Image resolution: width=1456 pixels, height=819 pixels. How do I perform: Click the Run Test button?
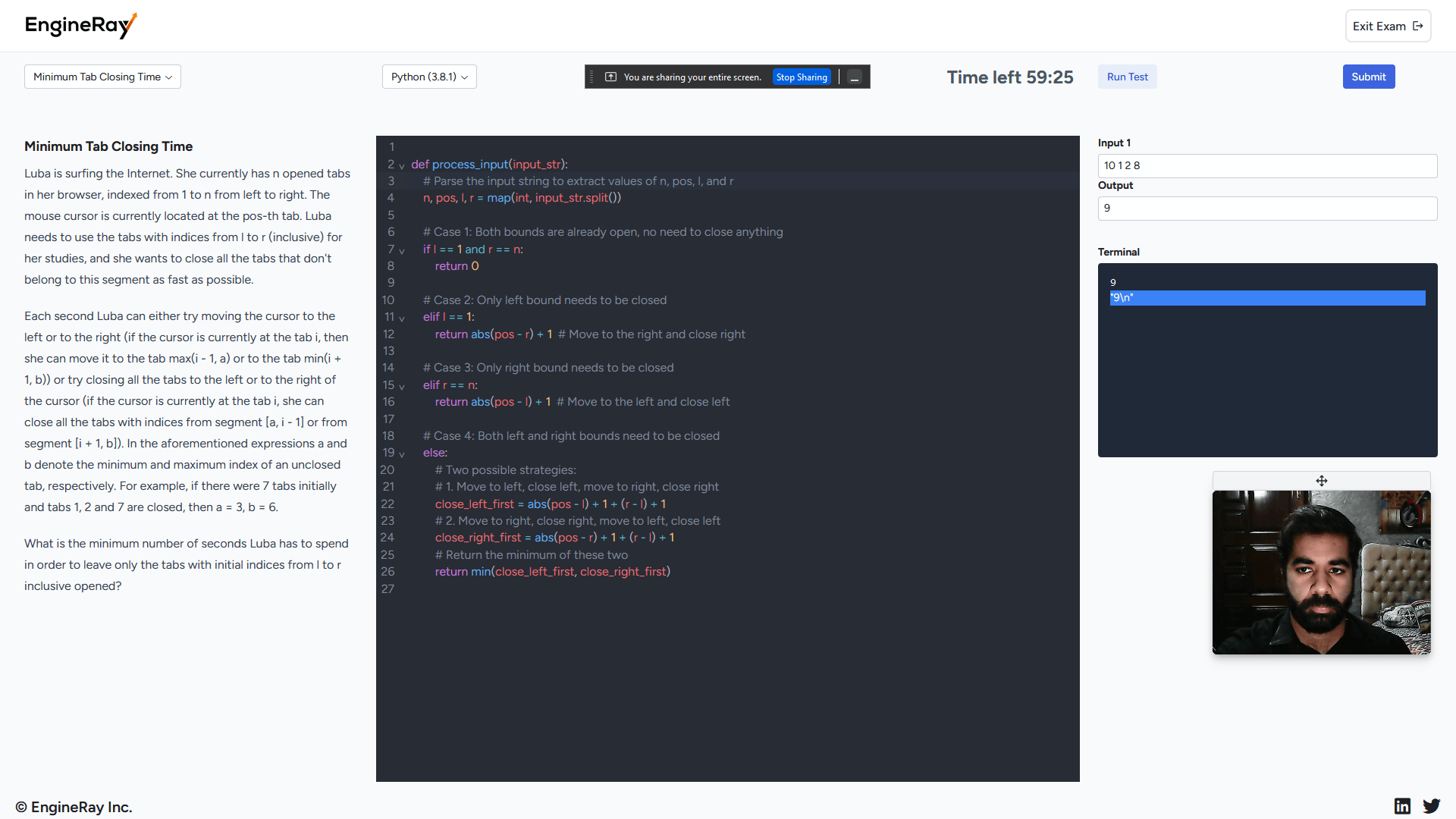pos(1127,76)
